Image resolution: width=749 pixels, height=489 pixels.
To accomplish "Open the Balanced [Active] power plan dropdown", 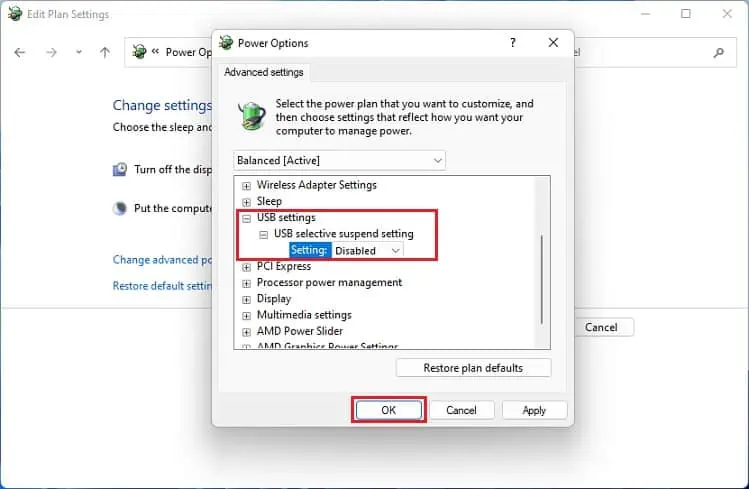I will (x=339, y=160).
